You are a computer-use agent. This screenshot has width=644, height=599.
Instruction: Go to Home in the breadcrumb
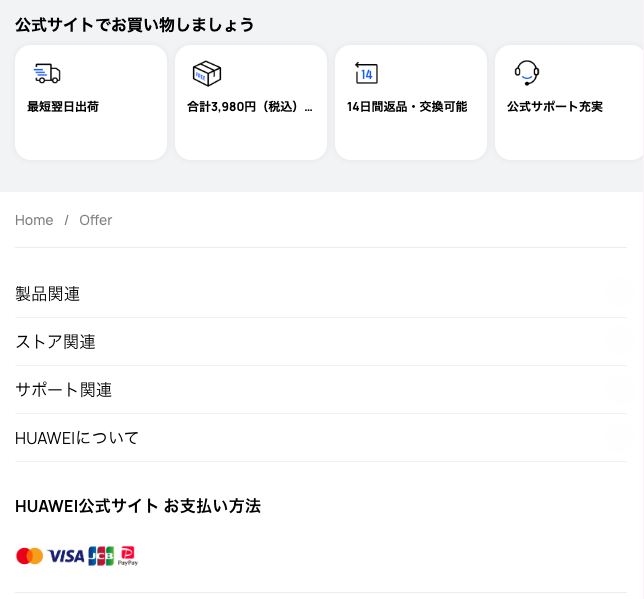[34, 220]
